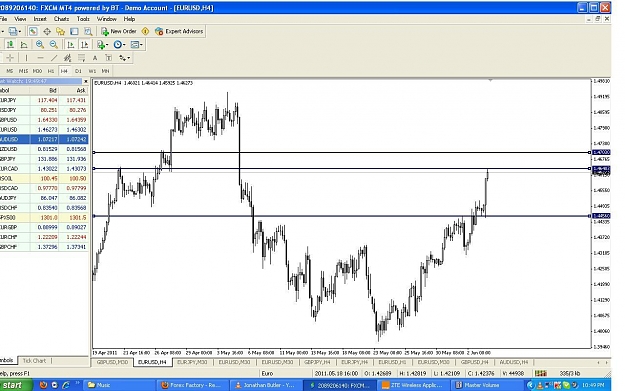The image size is (625, 391).
Task: Click the SPX500 ask 1301.5
Action: click(77, 218)
